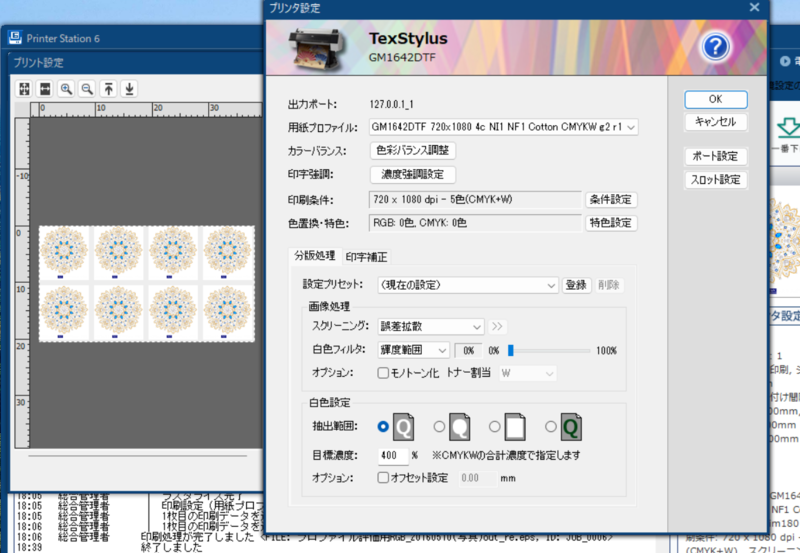Open the スクリーニング dropdown
Viewport: 800px width, 553px height.
431,326
